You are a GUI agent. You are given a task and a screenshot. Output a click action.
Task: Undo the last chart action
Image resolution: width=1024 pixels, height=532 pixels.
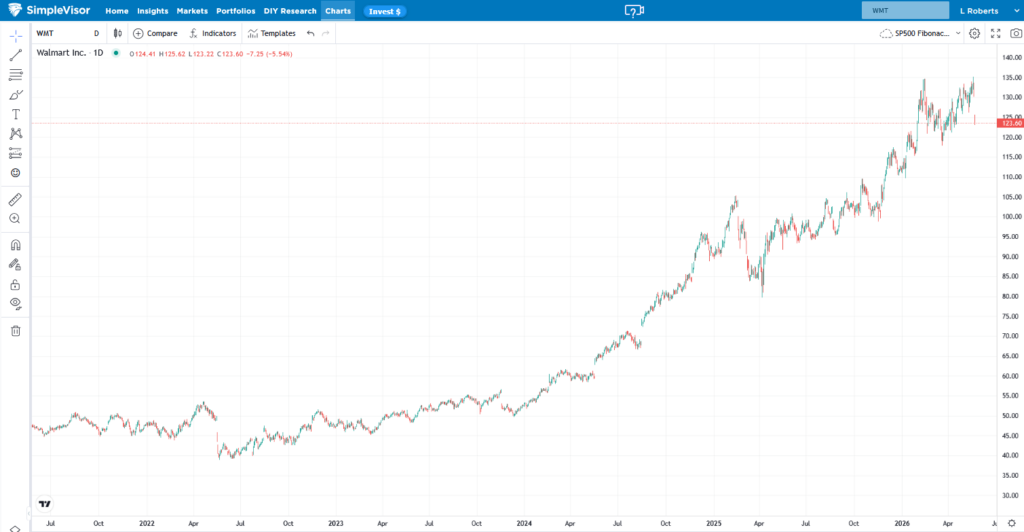point(311,33)
